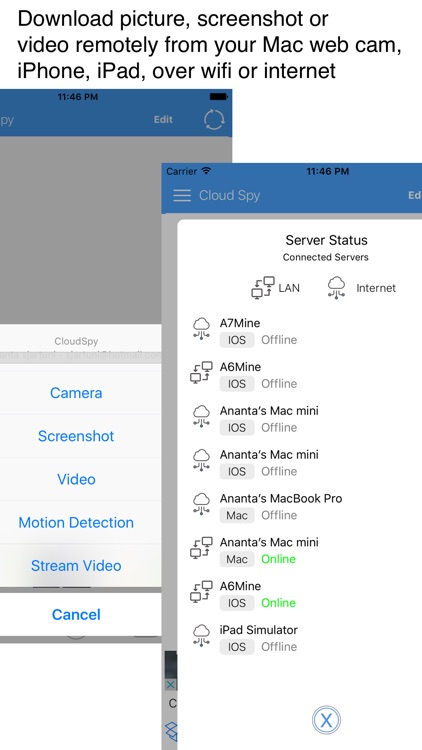Click the IOS tag in iPad Simulator row
Image resolution: width=422 pixels, height=750 pixels.
pos(237,647)
